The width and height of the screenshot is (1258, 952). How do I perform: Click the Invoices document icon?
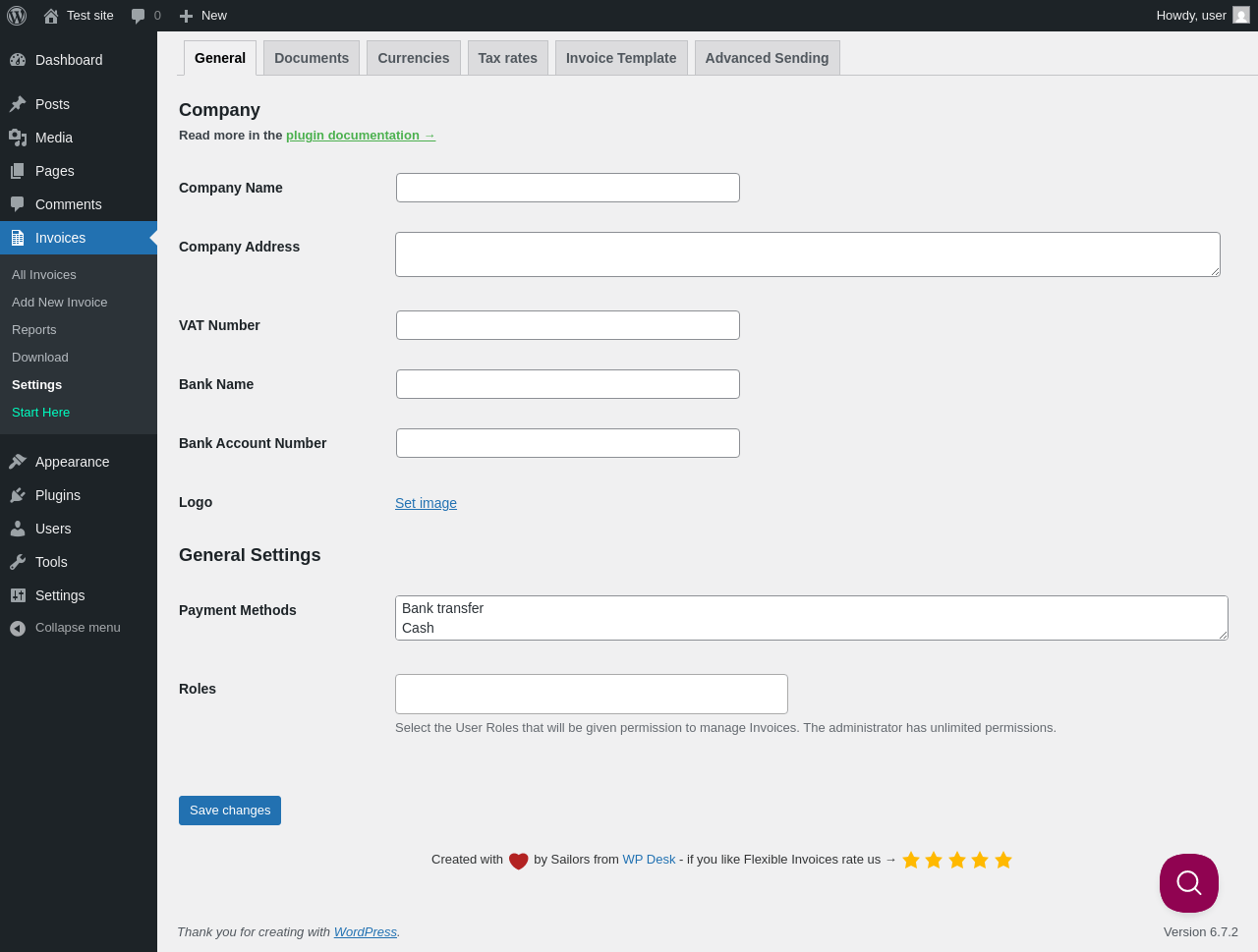18,238
